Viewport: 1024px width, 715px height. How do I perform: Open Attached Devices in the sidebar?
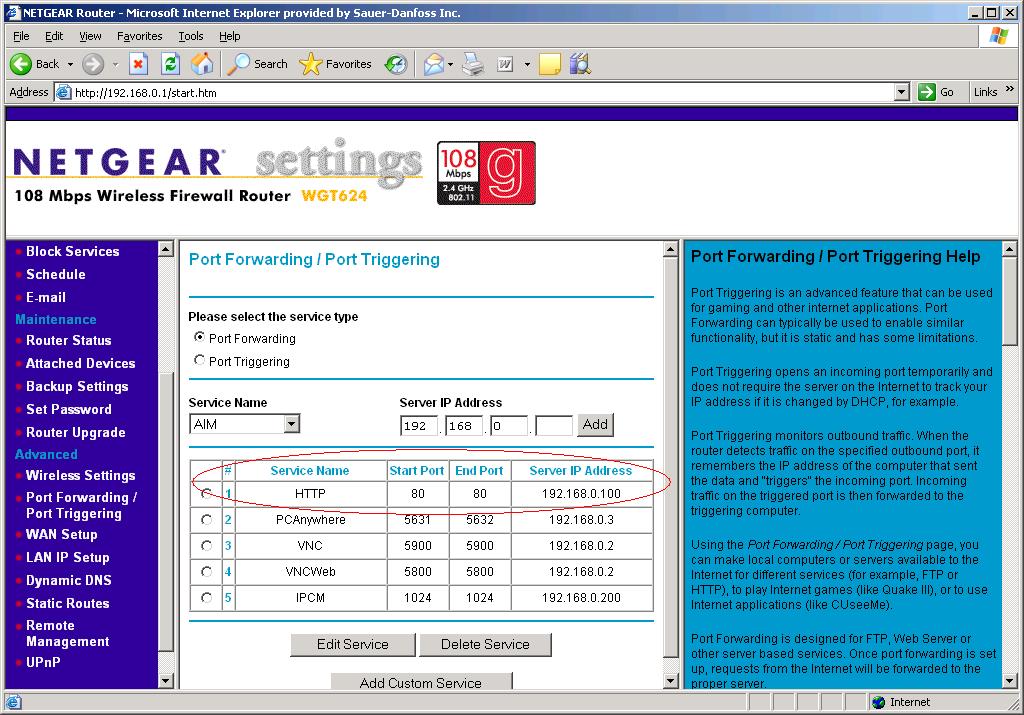pyautogui.click(x=80, y=363)
